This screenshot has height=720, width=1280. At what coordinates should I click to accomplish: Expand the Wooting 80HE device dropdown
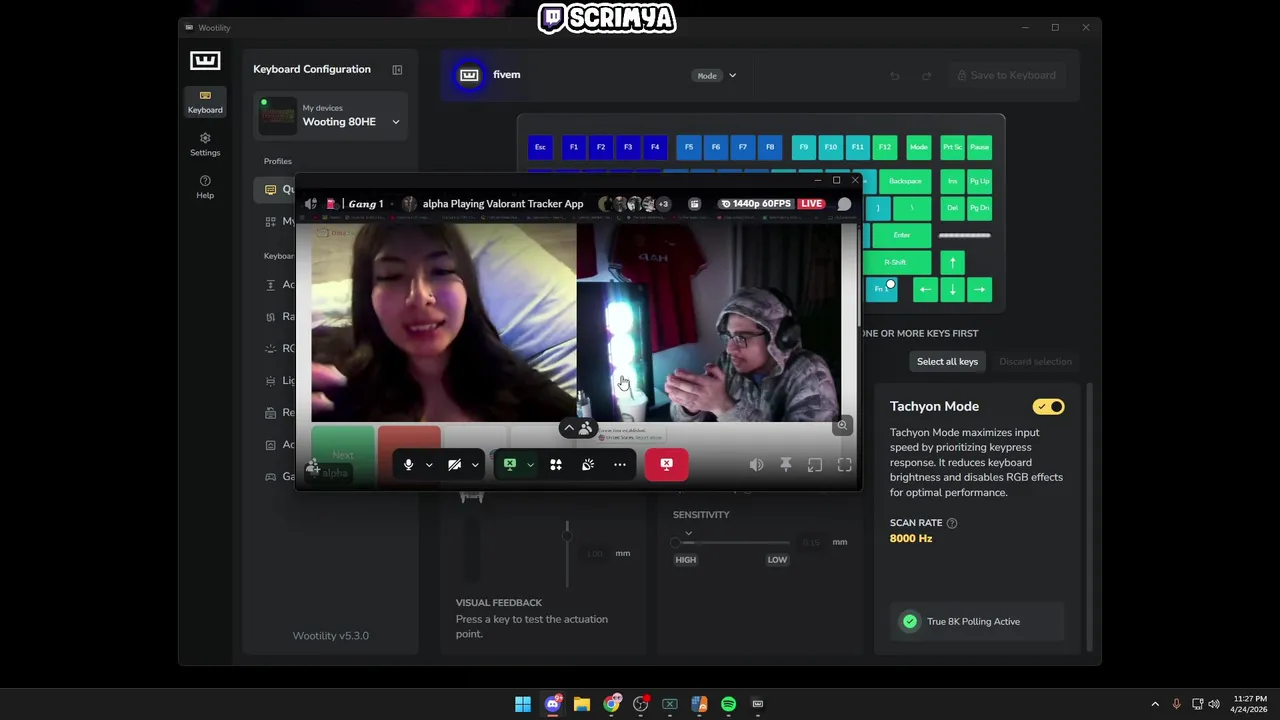(396, 122)
